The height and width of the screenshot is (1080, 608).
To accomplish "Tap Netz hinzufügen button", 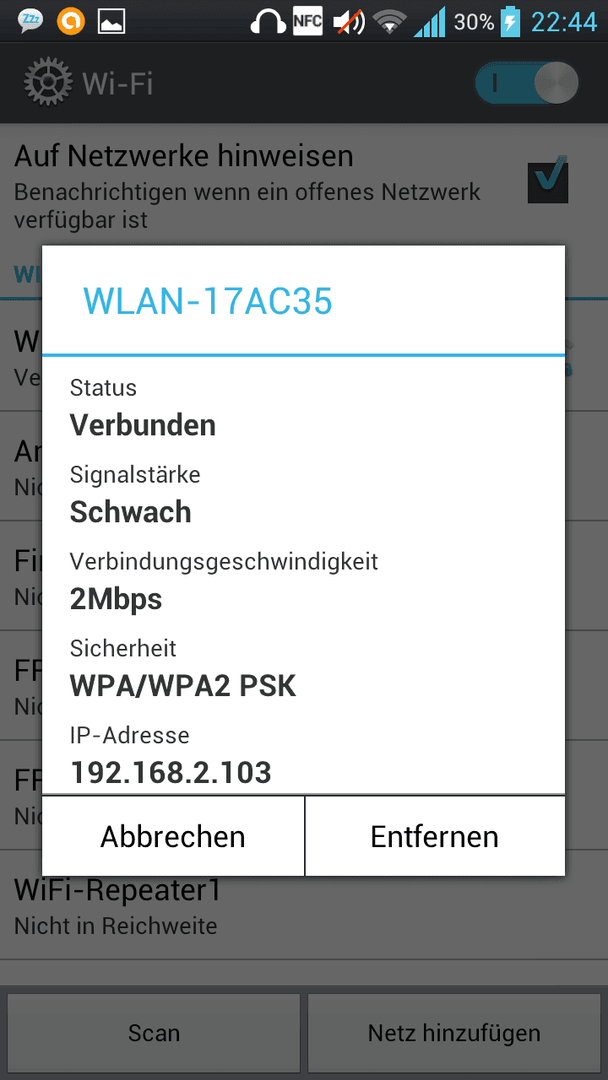I will tap(454, 1032).
